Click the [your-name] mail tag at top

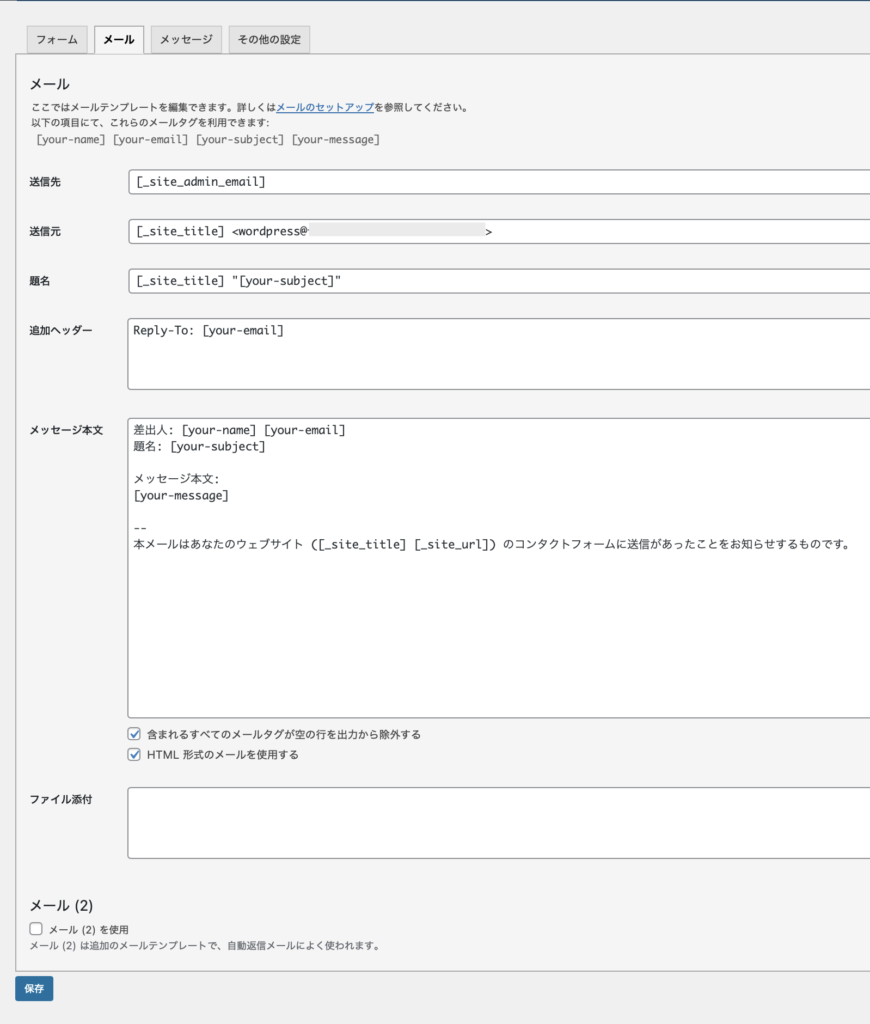(x=70, y=139)
